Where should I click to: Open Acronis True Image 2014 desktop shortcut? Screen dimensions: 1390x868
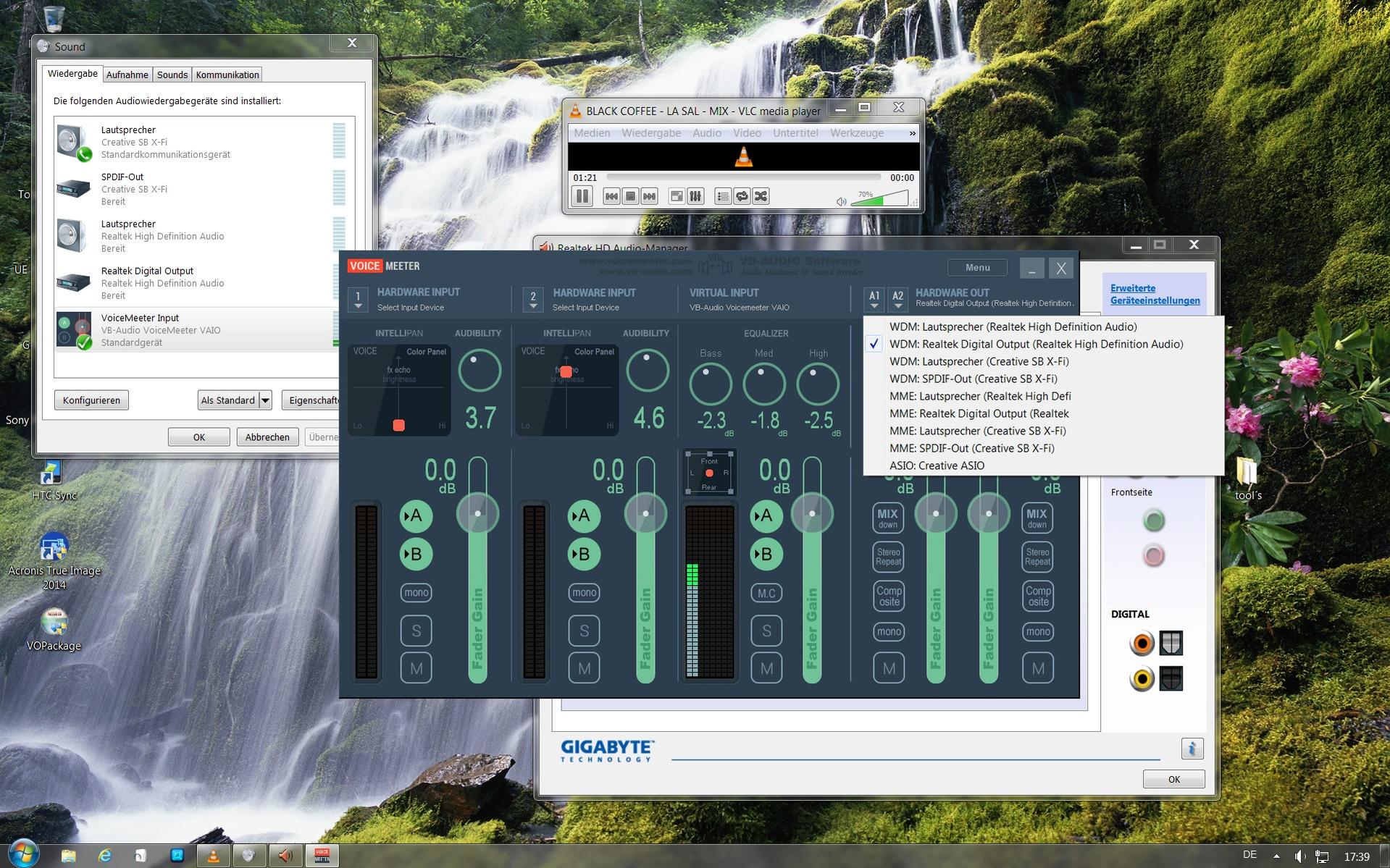(x=54, y=562)
